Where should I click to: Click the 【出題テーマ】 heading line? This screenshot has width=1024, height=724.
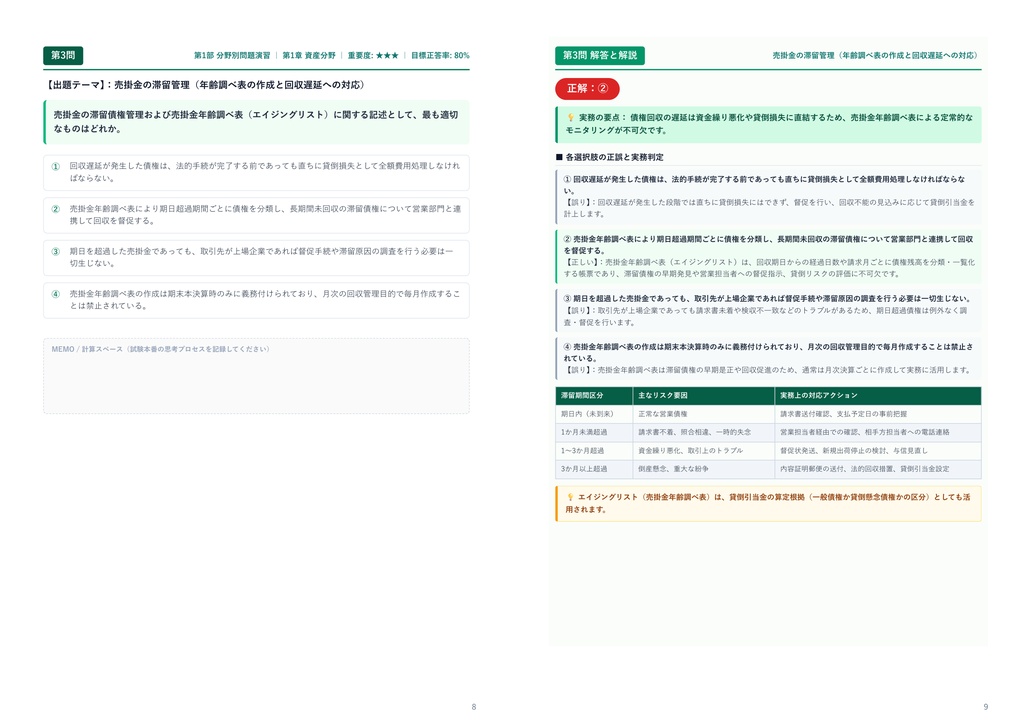click(x=206, y=85)
